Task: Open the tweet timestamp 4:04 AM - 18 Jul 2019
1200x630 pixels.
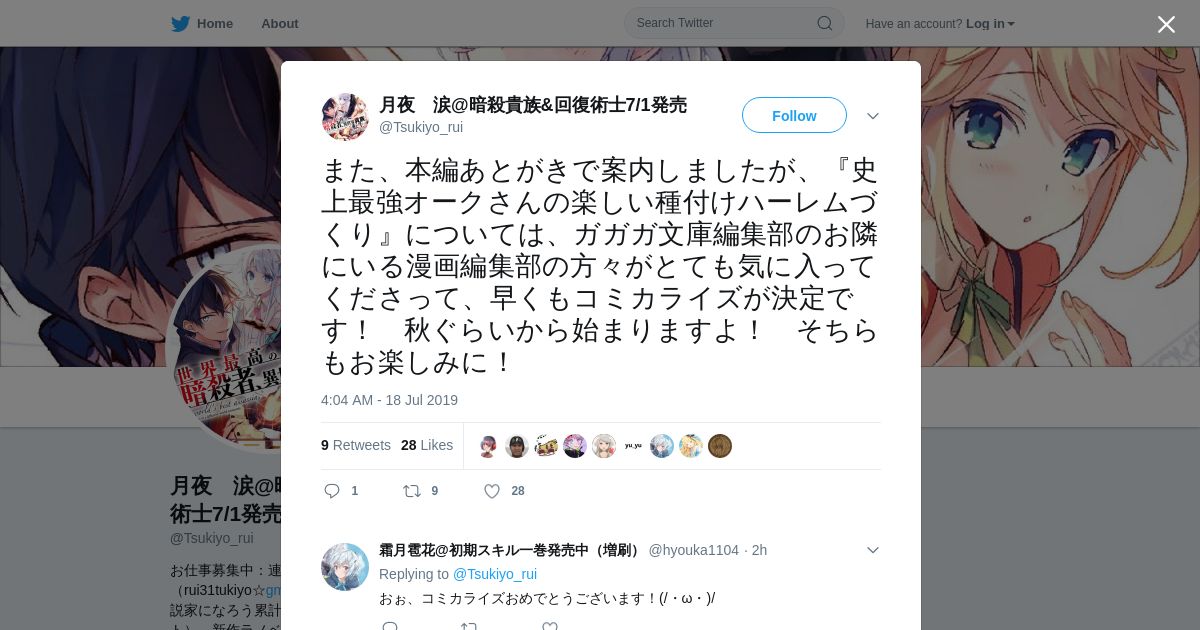Action: pyautogui.click(x=389, y=400)
